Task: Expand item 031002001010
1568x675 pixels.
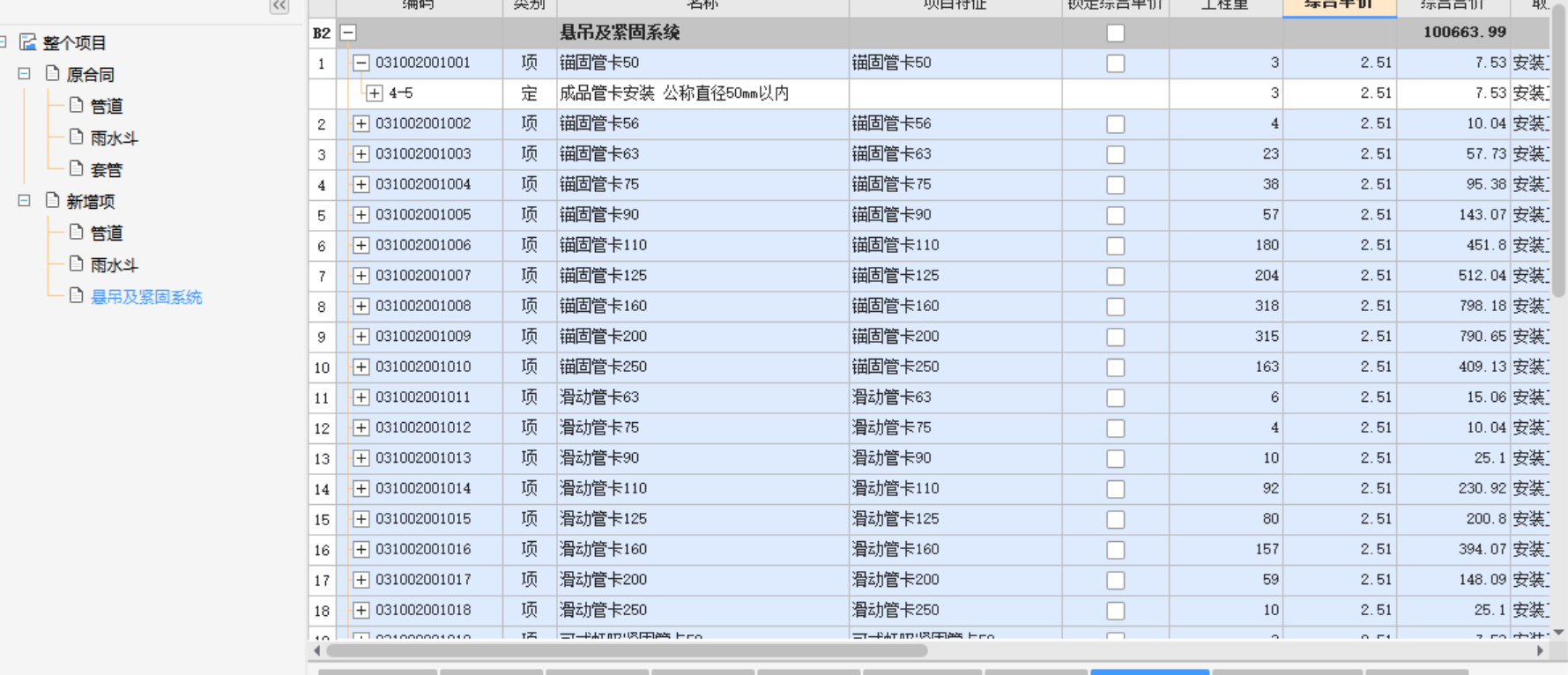Action: [x=361, y=367]
